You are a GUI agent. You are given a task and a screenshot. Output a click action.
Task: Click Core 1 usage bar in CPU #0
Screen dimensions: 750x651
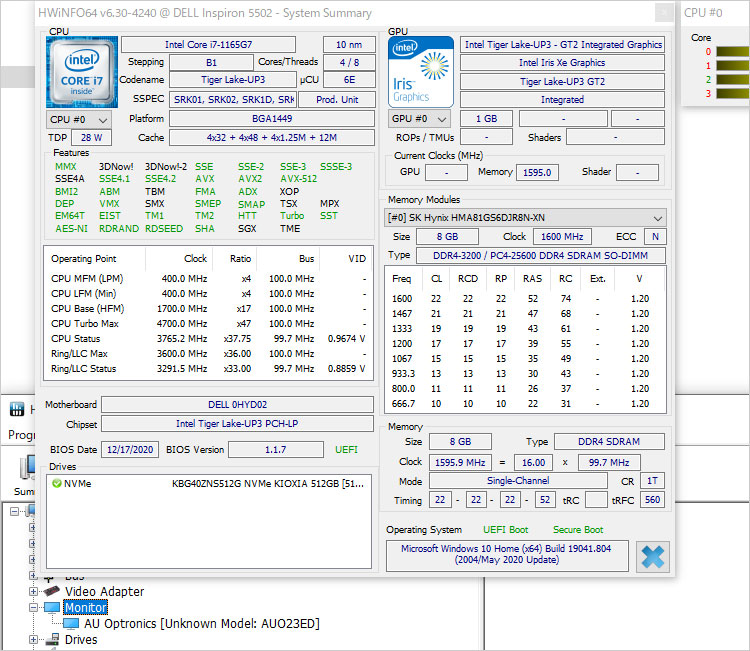click(x=733, y=66)
